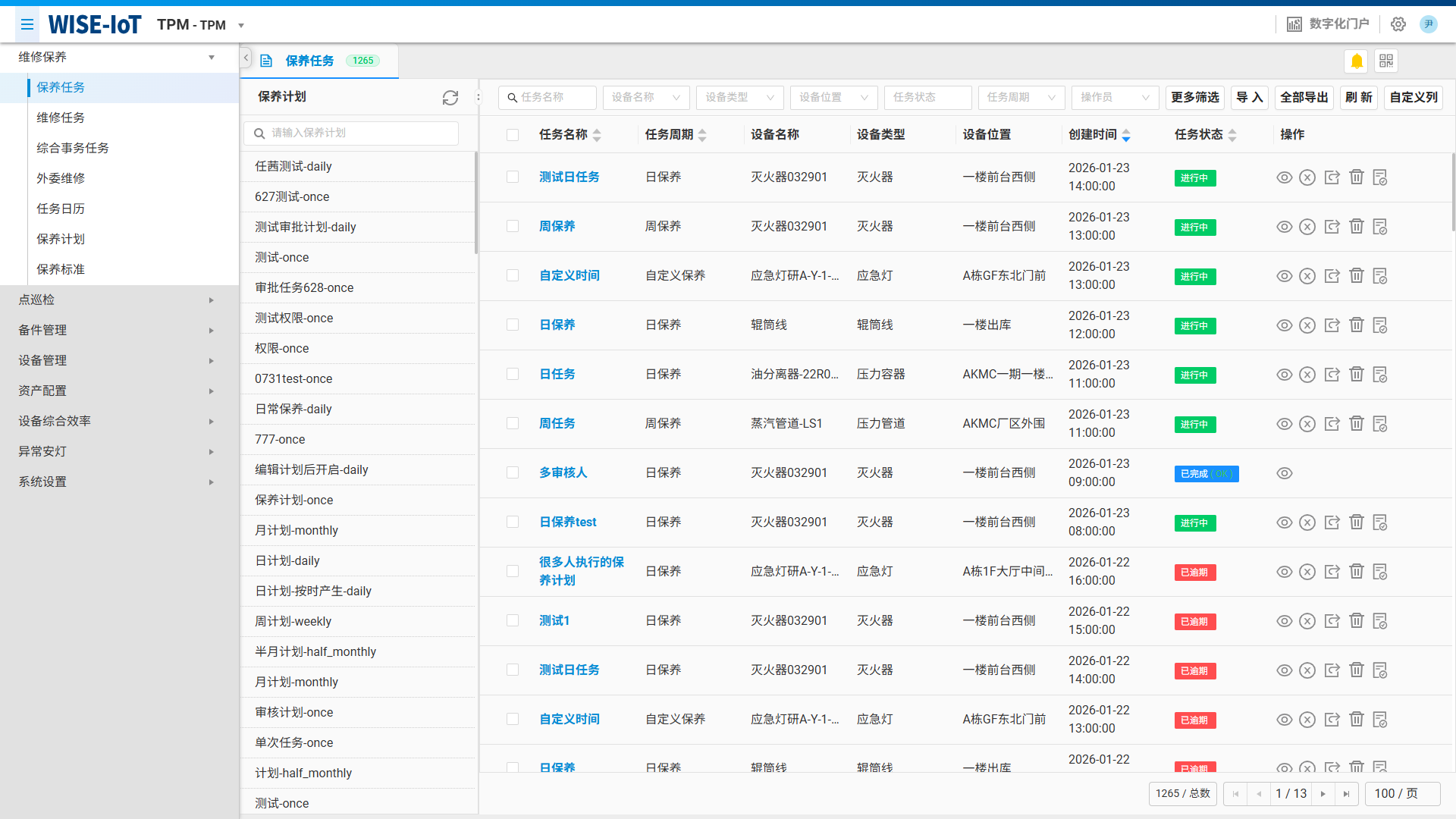Select 月计划-monthly plan in list
Viewport: 1456px width, 819px height.
point(297,530)
